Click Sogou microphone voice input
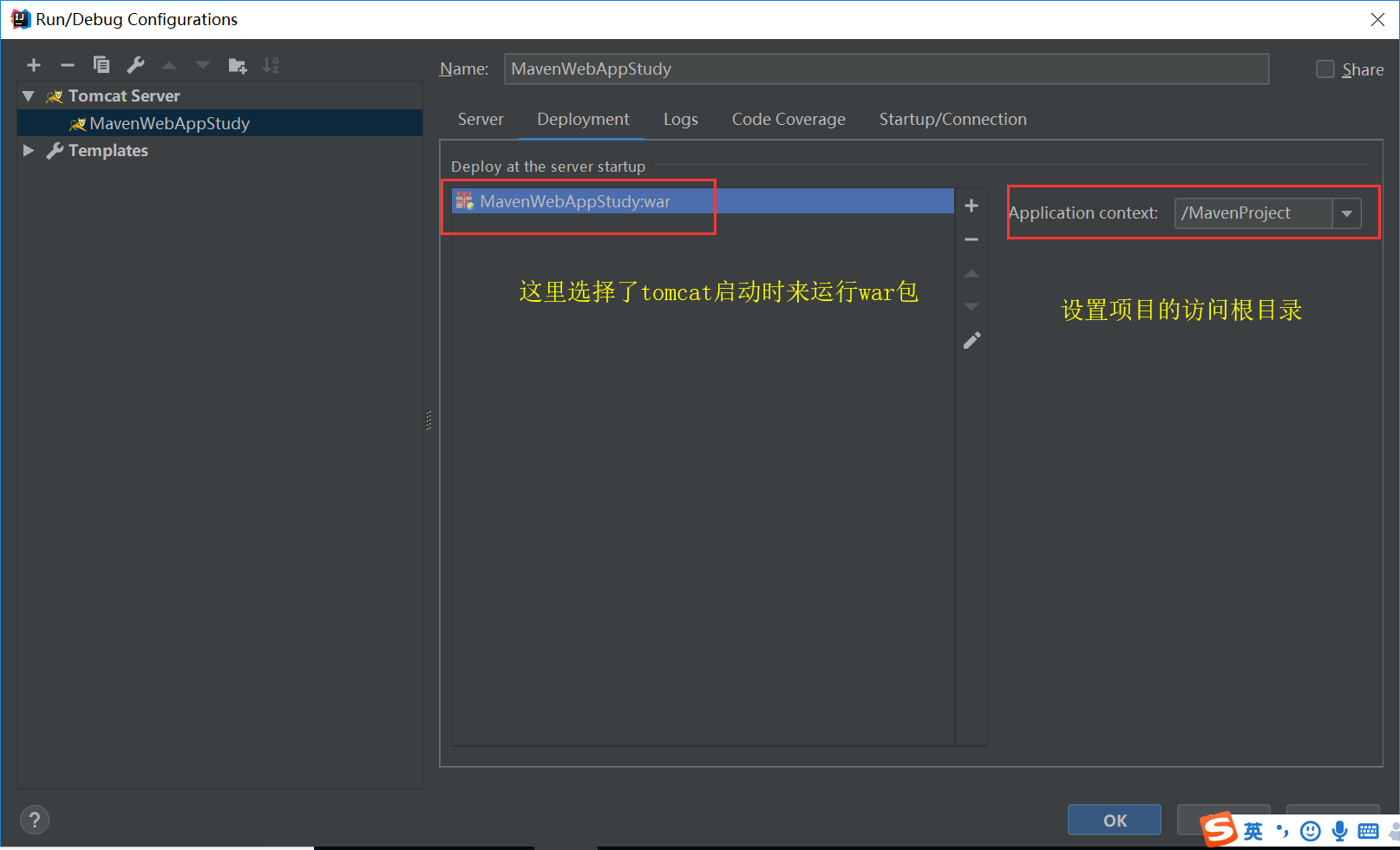This screenshot has width=1400, height=850. (1340, 832)
